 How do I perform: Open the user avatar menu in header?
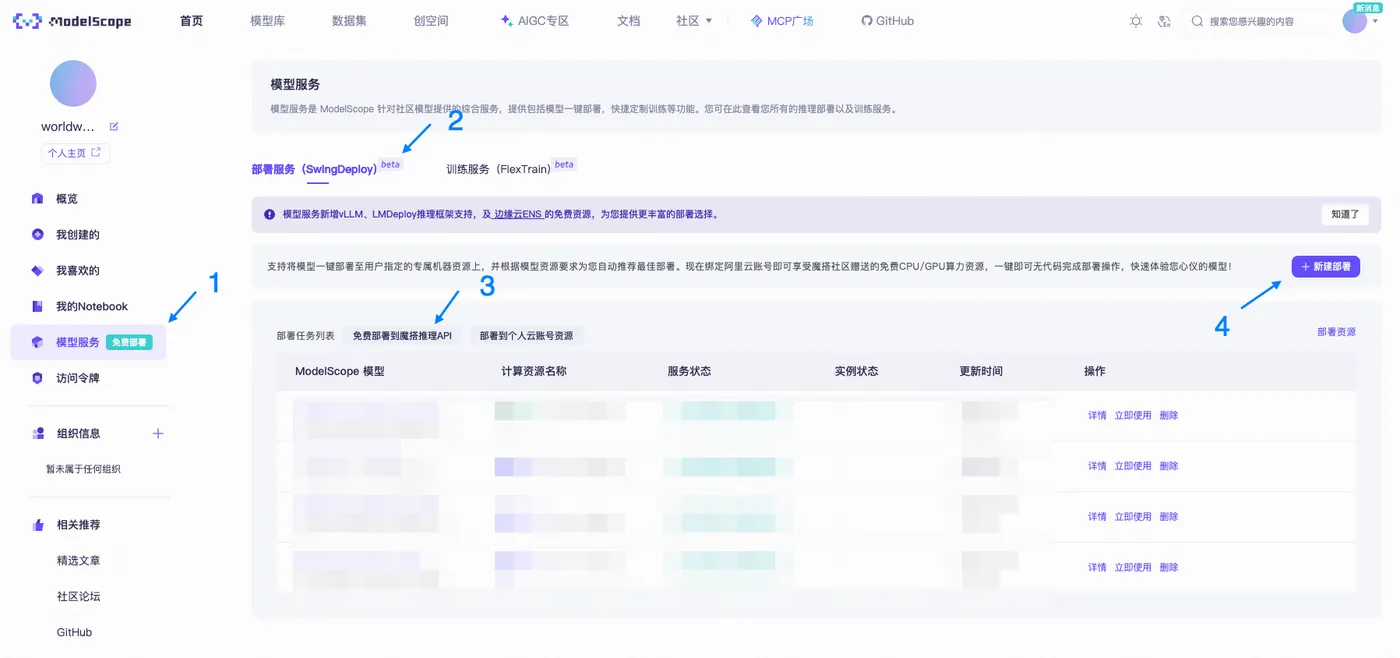(x=1355, y=21)
